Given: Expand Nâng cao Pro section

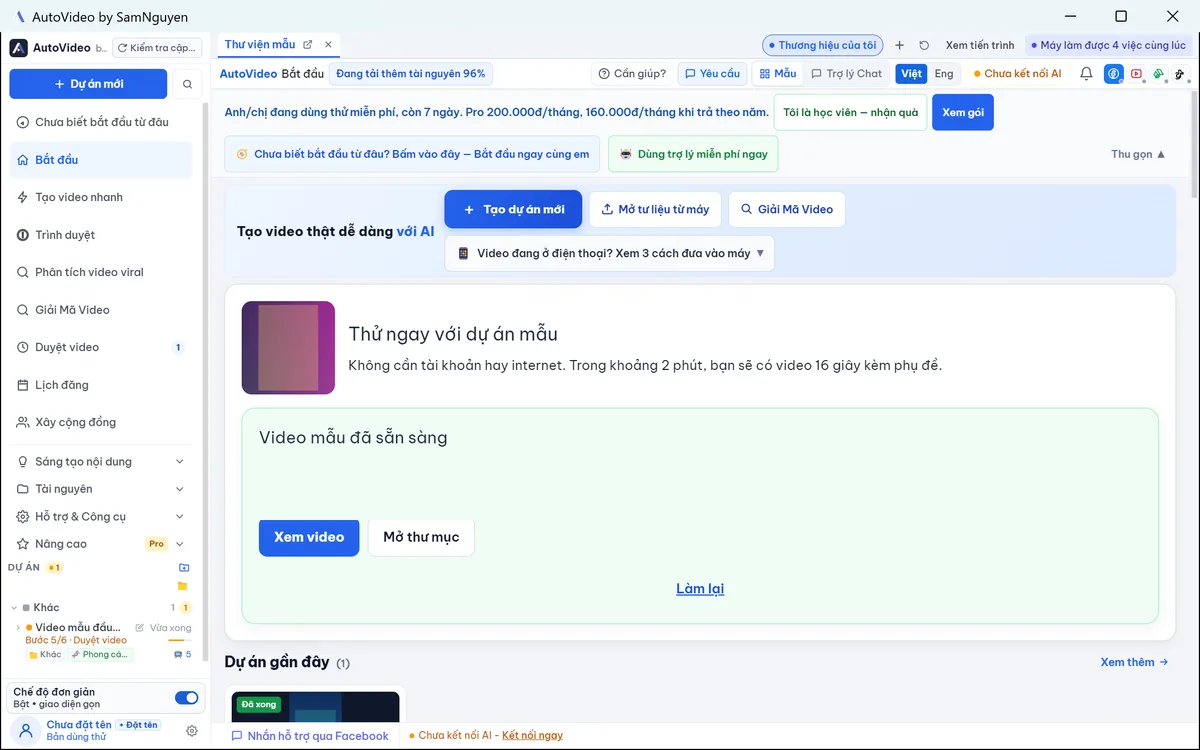Looking at the screenshot, I should click(100, 544).
